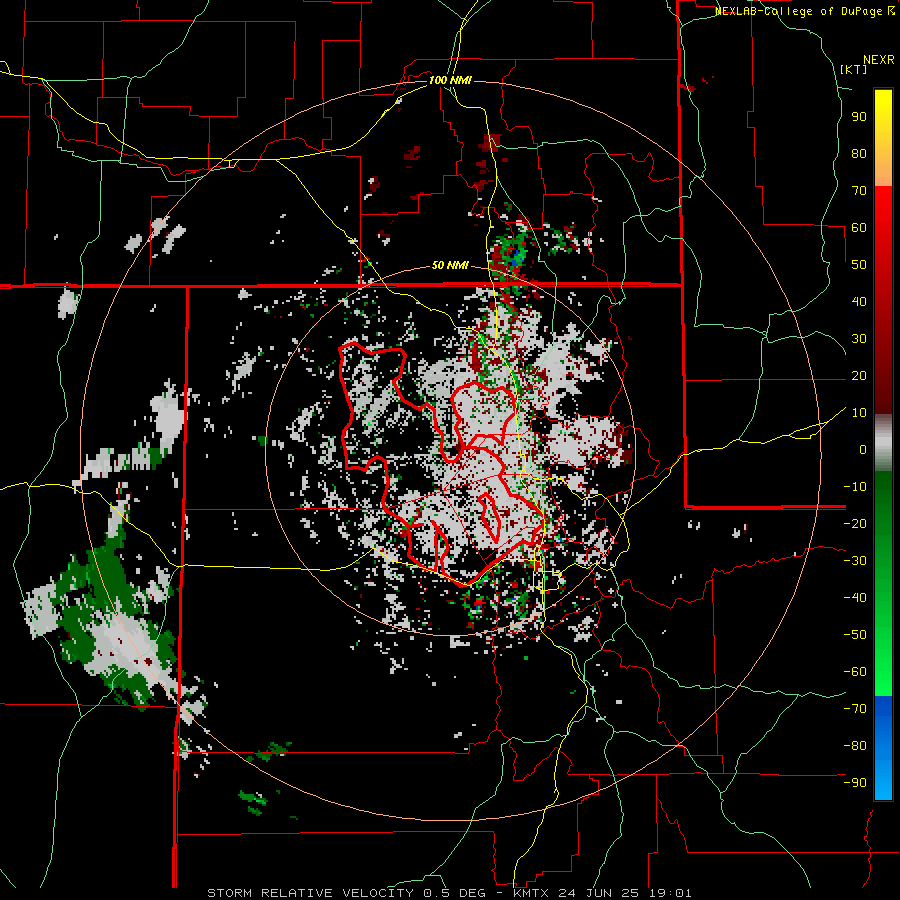Click the 50 NMI range ring label
The width and height of the screenshot is (900, 900).
click(450, 265)
